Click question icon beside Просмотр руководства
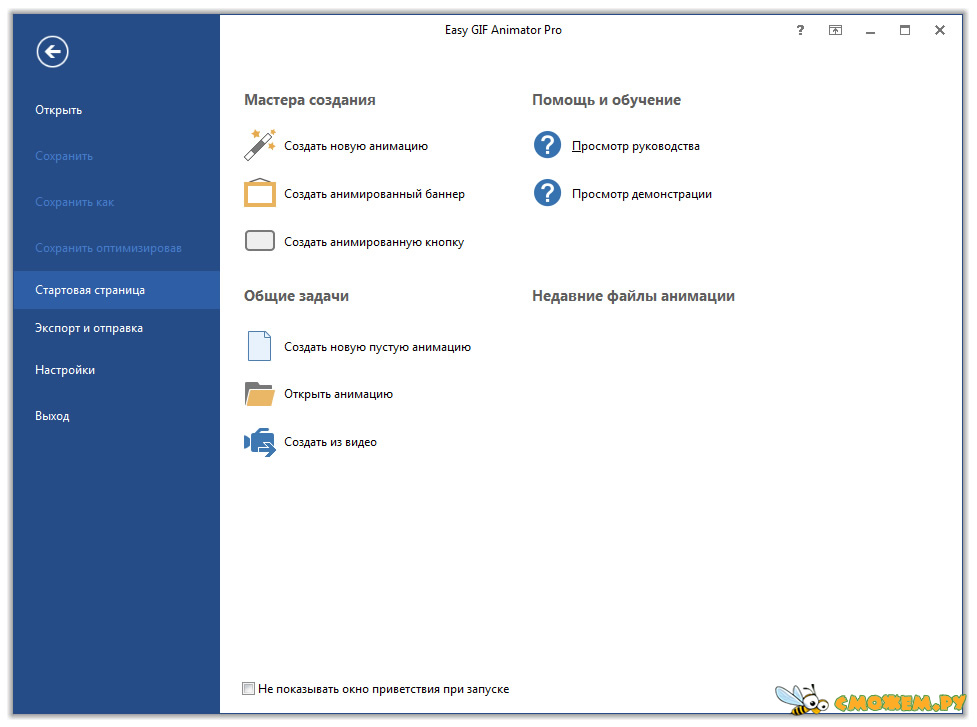977x727 pixels. click(548, 145)
